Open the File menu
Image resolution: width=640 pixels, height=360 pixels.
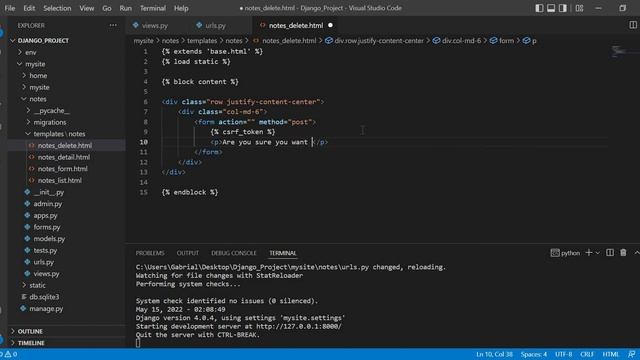(10, 8)
